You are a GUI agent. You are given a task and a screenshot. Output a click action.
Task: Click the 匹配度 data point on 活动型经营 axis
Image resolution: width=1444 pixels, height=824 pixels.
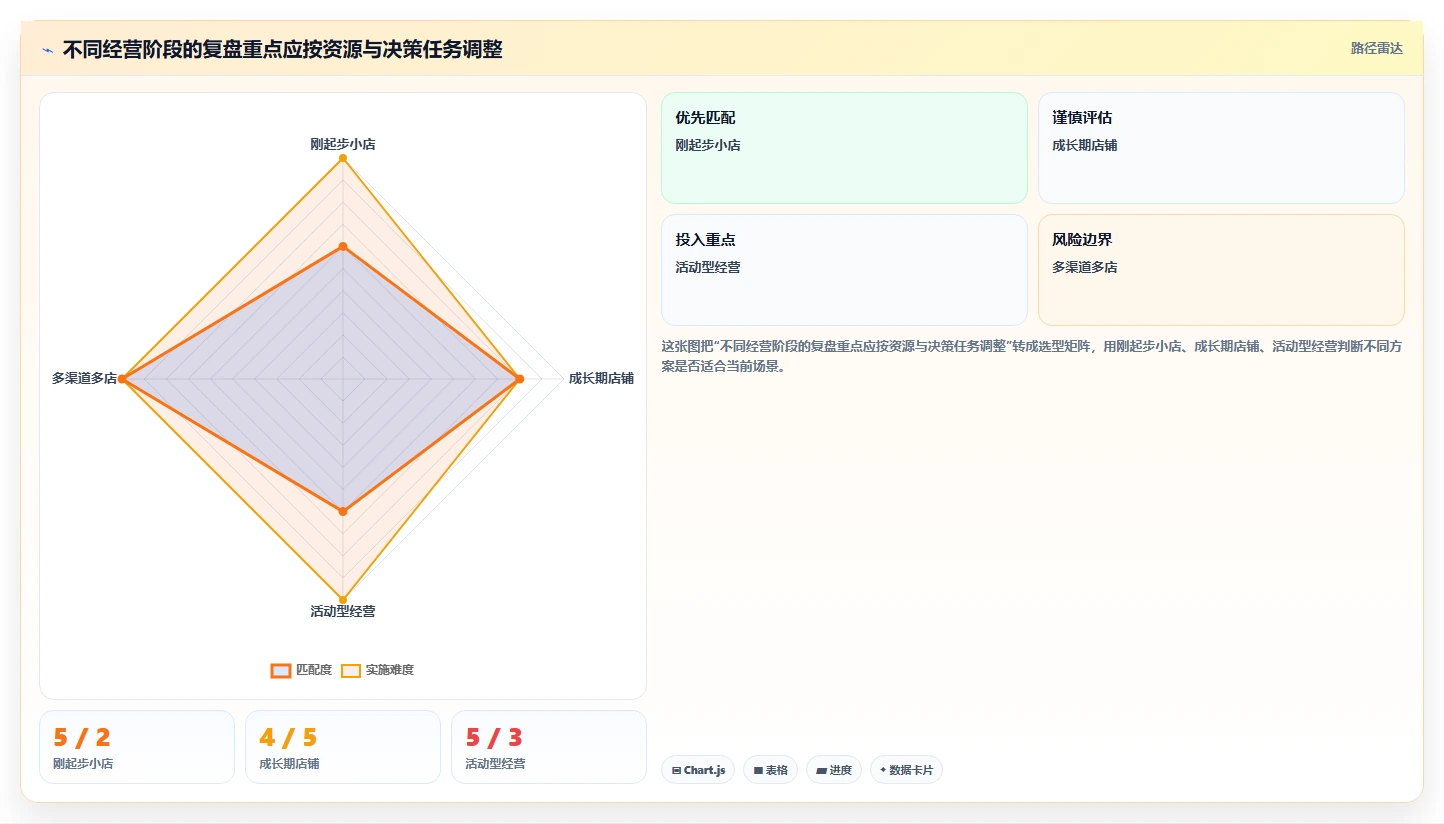[x=343, y=511]
